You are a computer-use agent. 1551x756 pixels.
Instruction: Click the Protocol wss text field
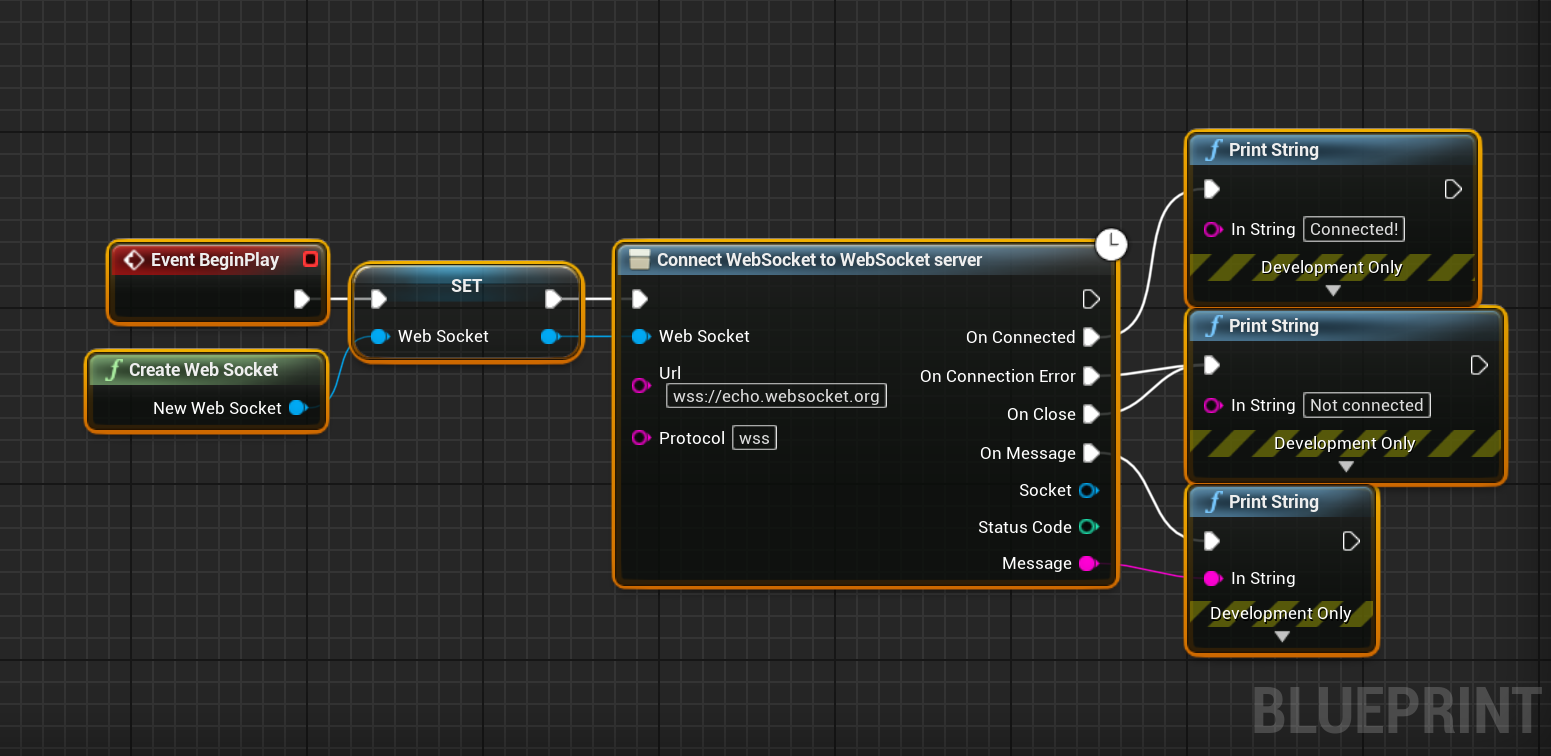click(x=755, y=438)
